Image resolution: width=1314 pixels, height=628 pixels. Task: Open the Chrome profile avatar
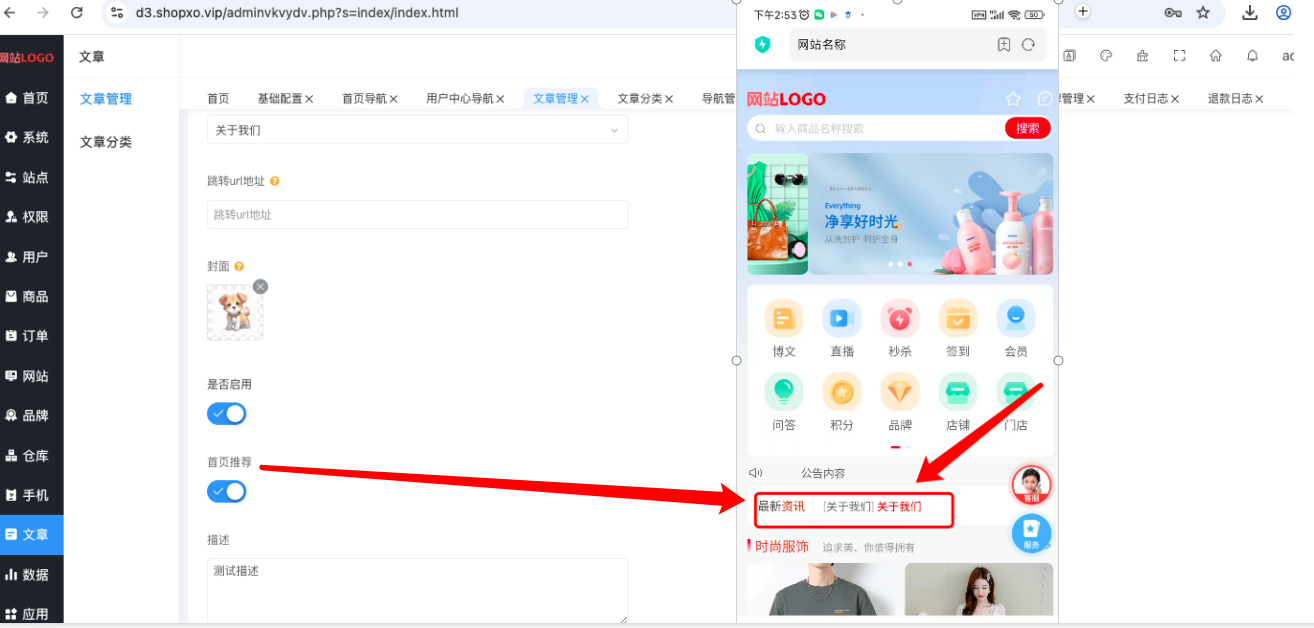point(1284,12)
